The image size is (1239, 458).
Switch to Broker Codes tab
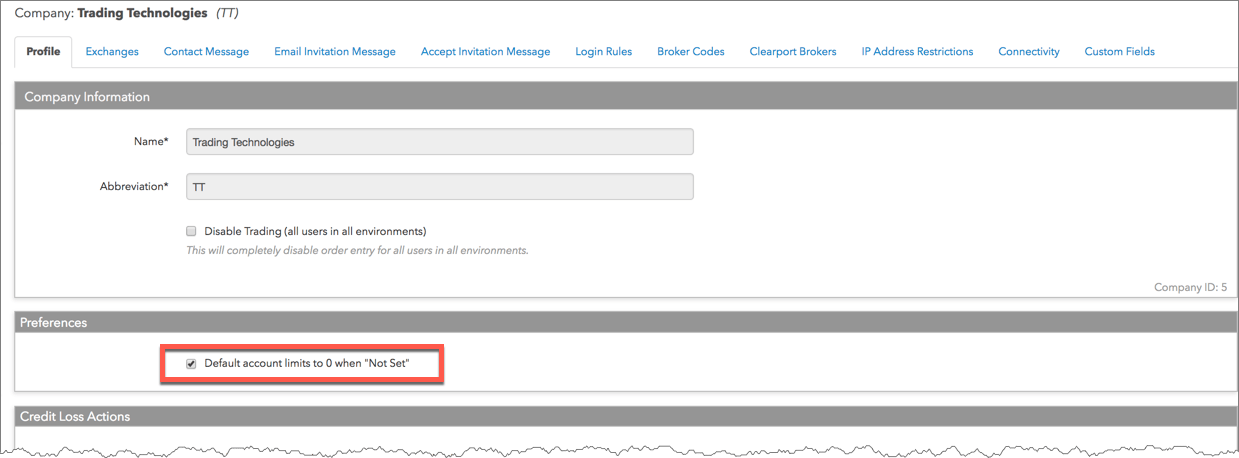click(691, 52)
